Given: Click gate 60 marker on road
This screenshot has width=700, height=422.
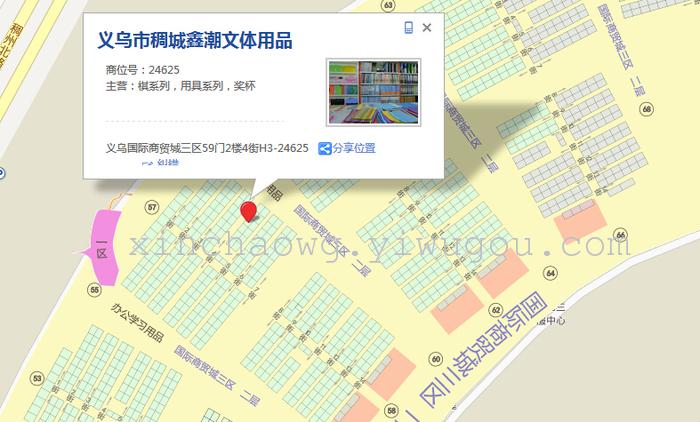Looking at the screenshot, I should 435,359.
